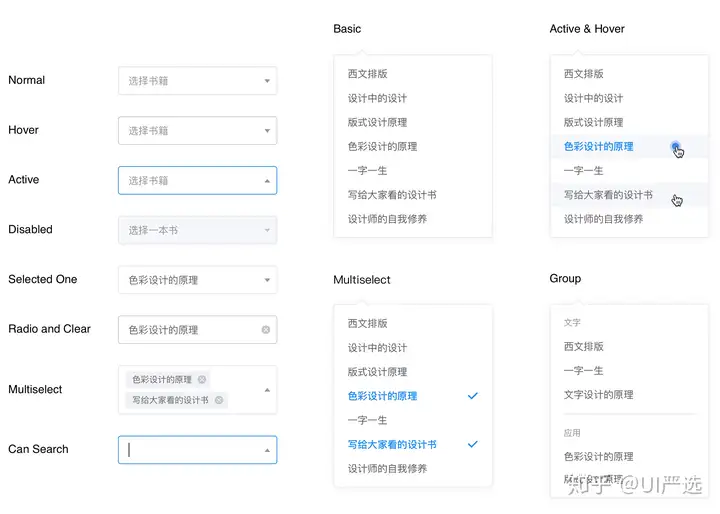The image size is (720, 514).
Task: Clear the Radio and Clear field selection
Action: click(x=266, y=330)
